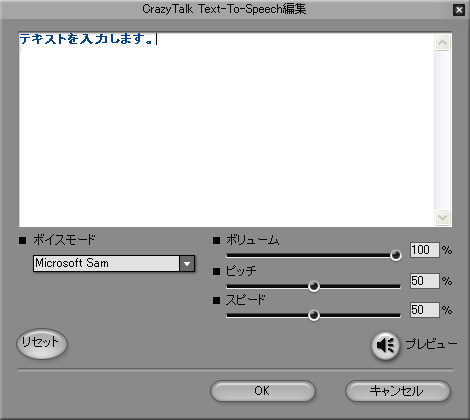Image resolution: width=470 pixels, height=420 pixels.
Task: Click inside the text-to-speech input area
Action: (x=227, y=130)
